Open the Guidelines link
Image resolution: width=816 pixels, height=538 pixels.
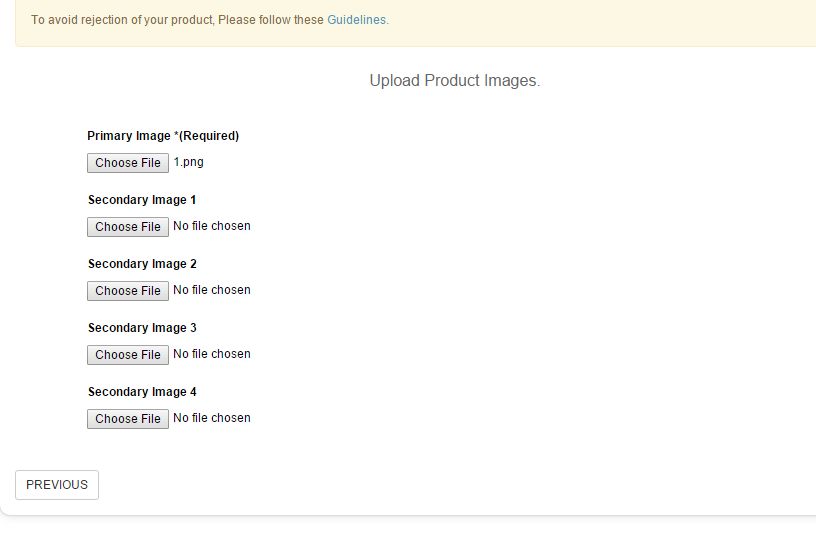tap(357, 20)
